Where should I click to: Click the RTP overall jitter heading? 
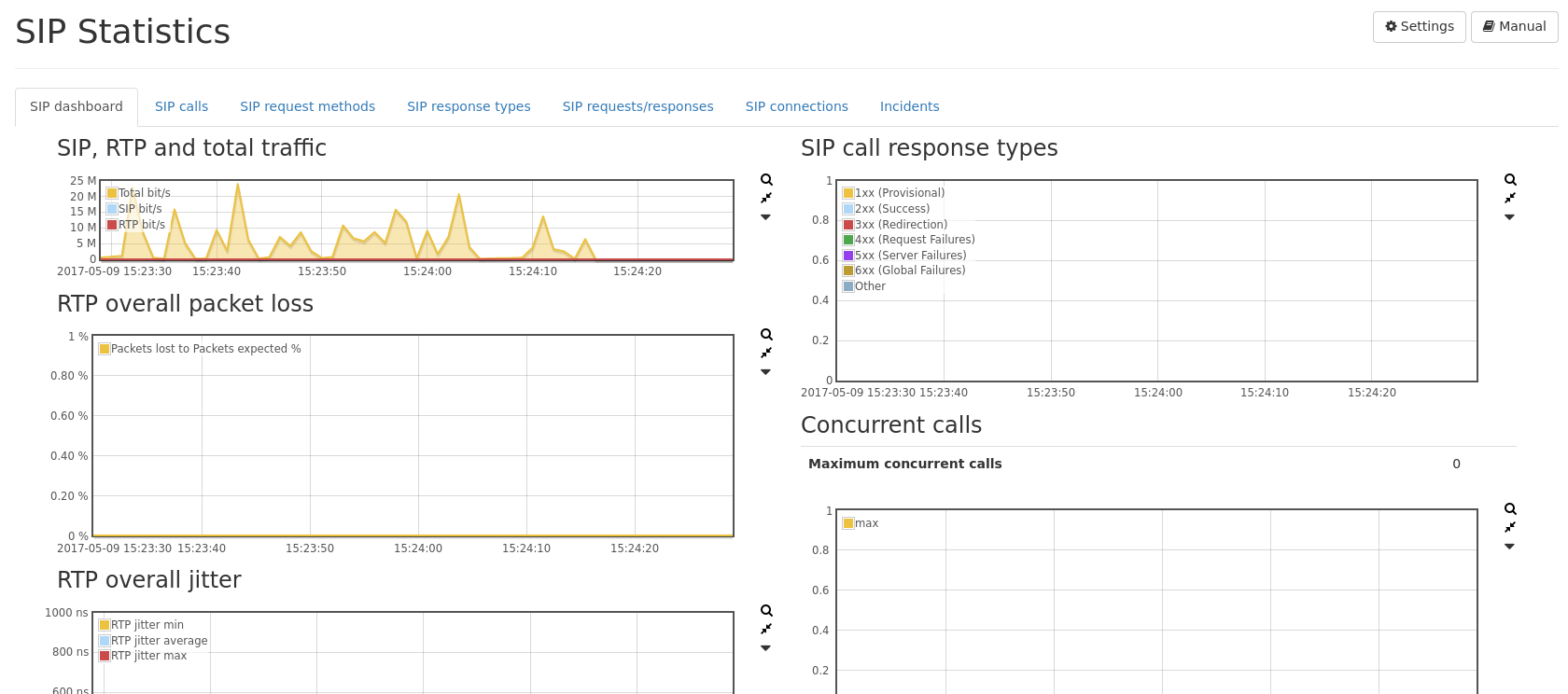(149, 580)
